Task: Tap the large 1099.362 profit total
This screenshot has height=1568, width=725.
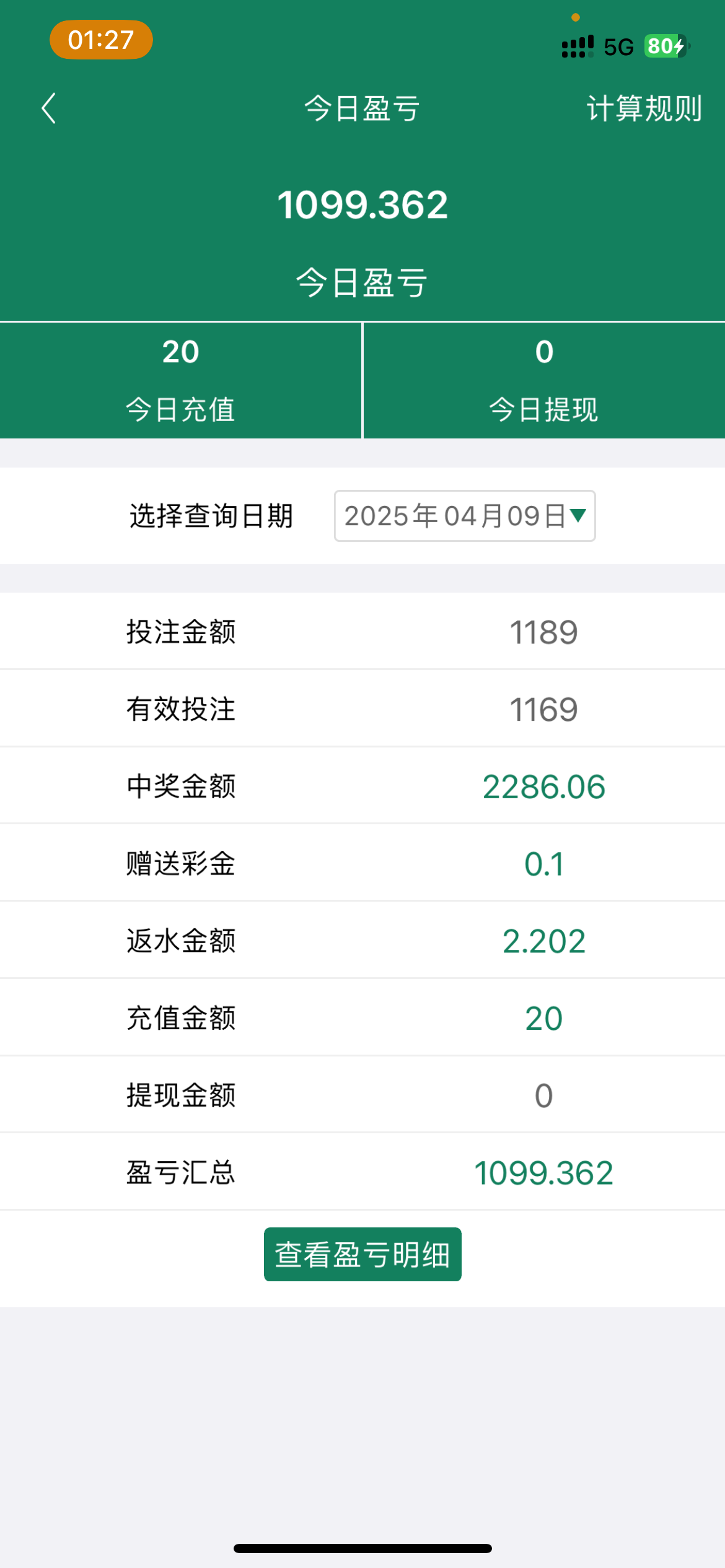Action: (x=362, y=205)
